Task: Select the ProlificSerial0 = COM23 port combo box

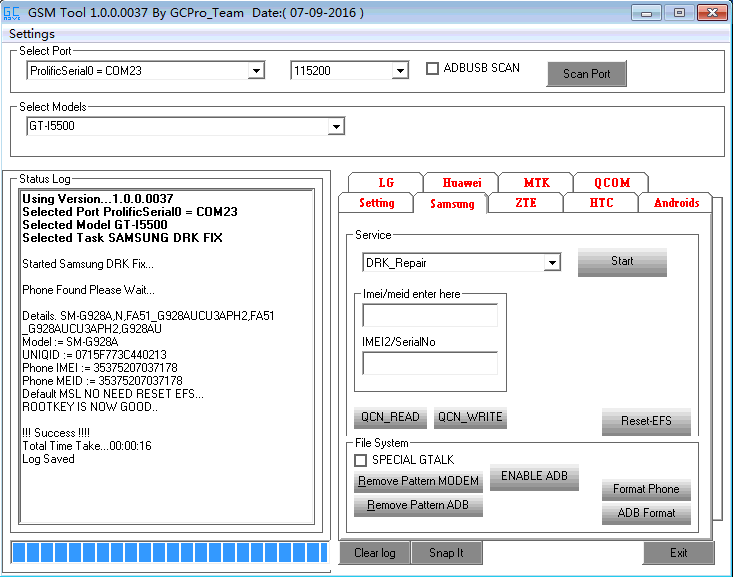Action: 146,71
